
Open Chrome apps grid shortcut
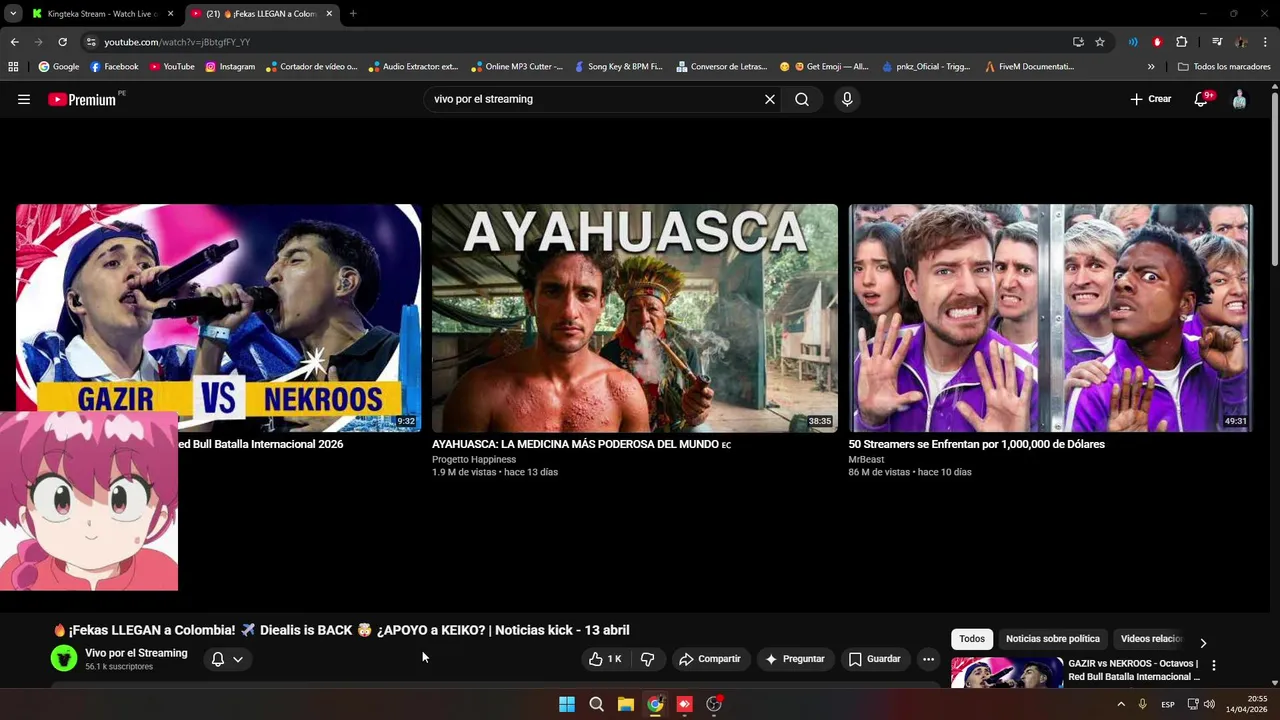click(x=13, y=67)
